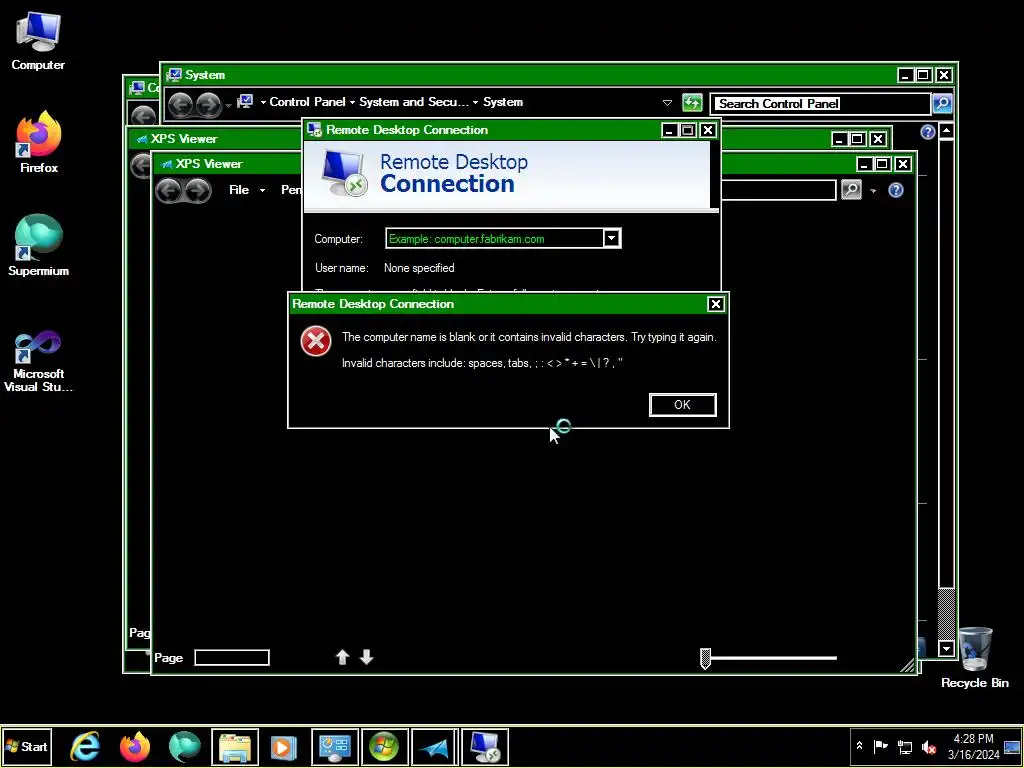
Task: Click the Page number field in XPS Viewer
Action: [232, 658]
